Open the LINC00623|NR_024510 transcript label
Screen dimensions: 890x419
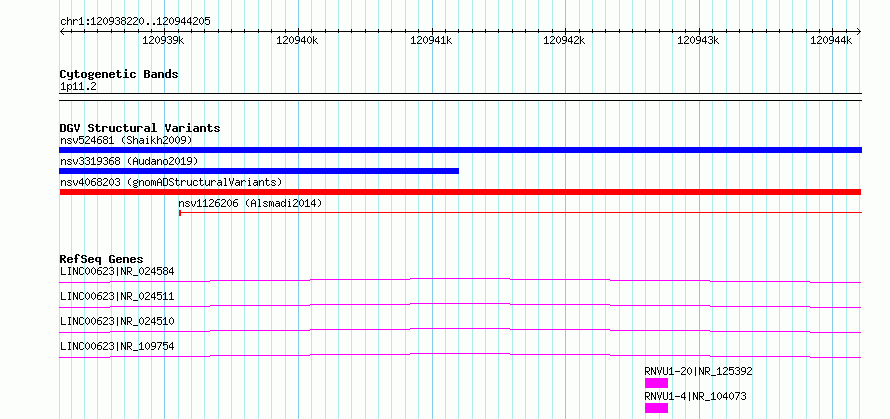click(117, 321)
